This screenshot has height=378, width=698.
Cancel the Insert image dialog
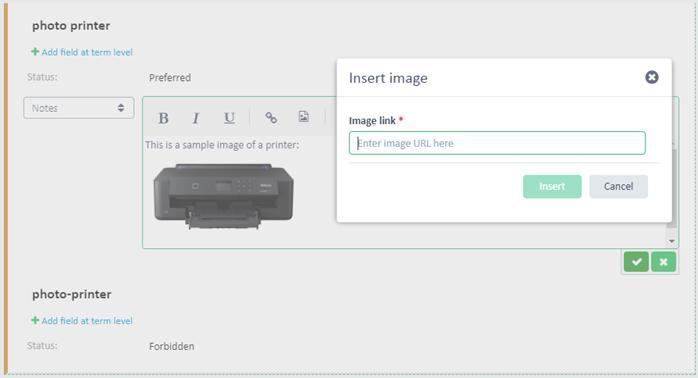tap(618, 187)
